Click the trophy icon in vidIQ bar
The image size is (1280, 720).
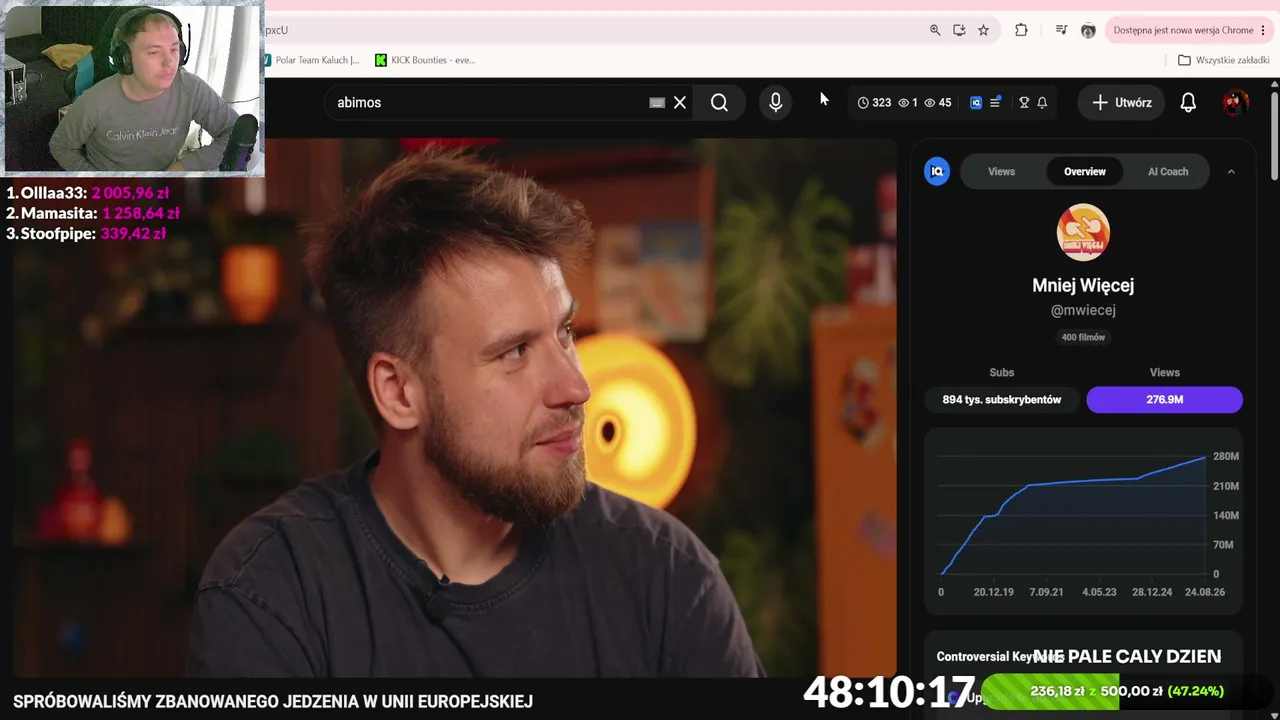coord(1024,102)
